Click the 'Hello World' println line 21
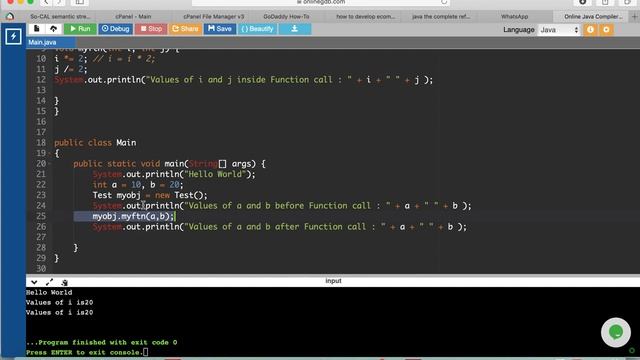 click(x=174, y=174)
